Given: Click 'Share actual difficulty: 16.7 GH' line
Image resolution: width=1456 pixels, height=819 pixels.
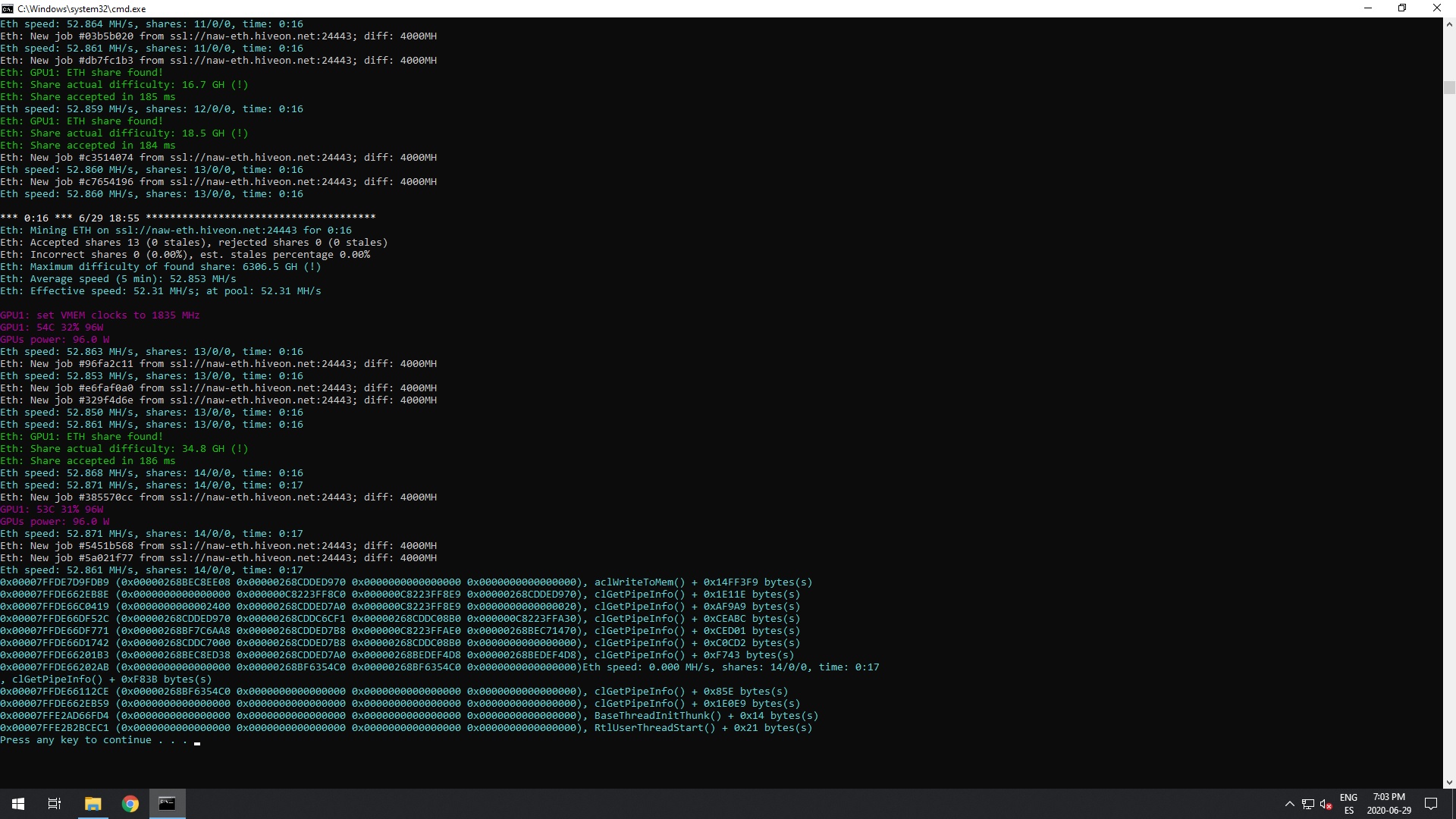Looking at the screenshot, I should [x=124, y=85].
